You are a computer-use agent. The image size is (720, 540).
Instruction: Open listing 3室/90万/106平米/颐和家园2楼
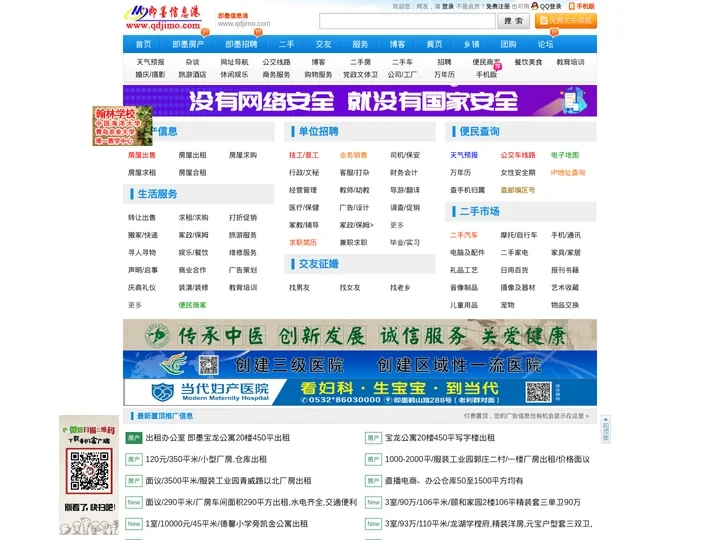[x=483, y=502]
